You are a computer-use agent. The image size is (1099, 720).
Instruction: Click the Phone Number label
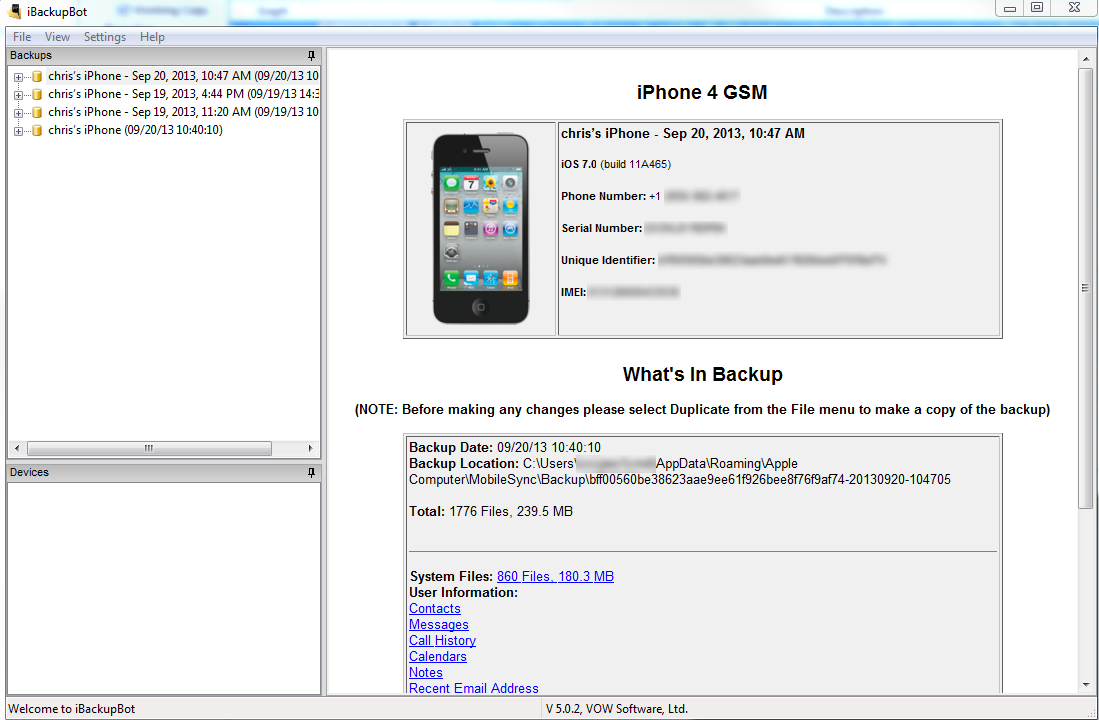603,196
